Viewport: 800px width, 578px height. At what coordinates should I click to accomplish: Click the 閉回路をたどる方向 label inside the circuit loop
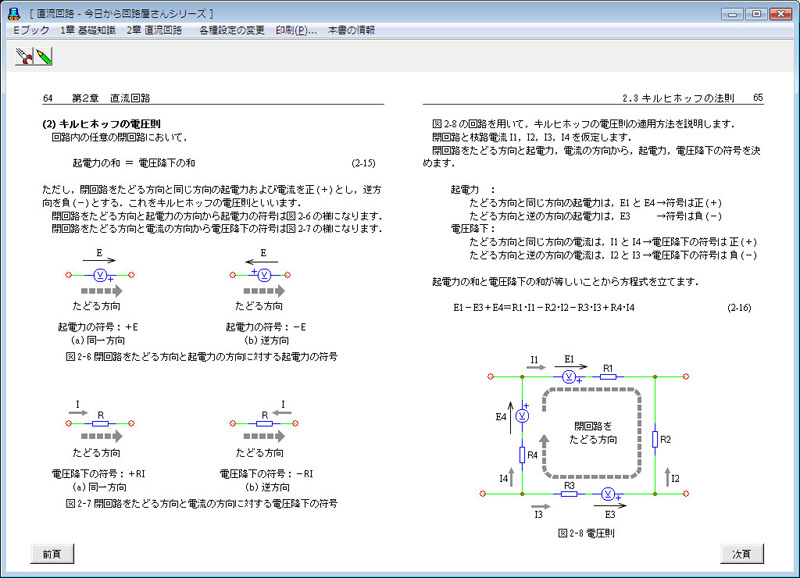coord(593,433)
